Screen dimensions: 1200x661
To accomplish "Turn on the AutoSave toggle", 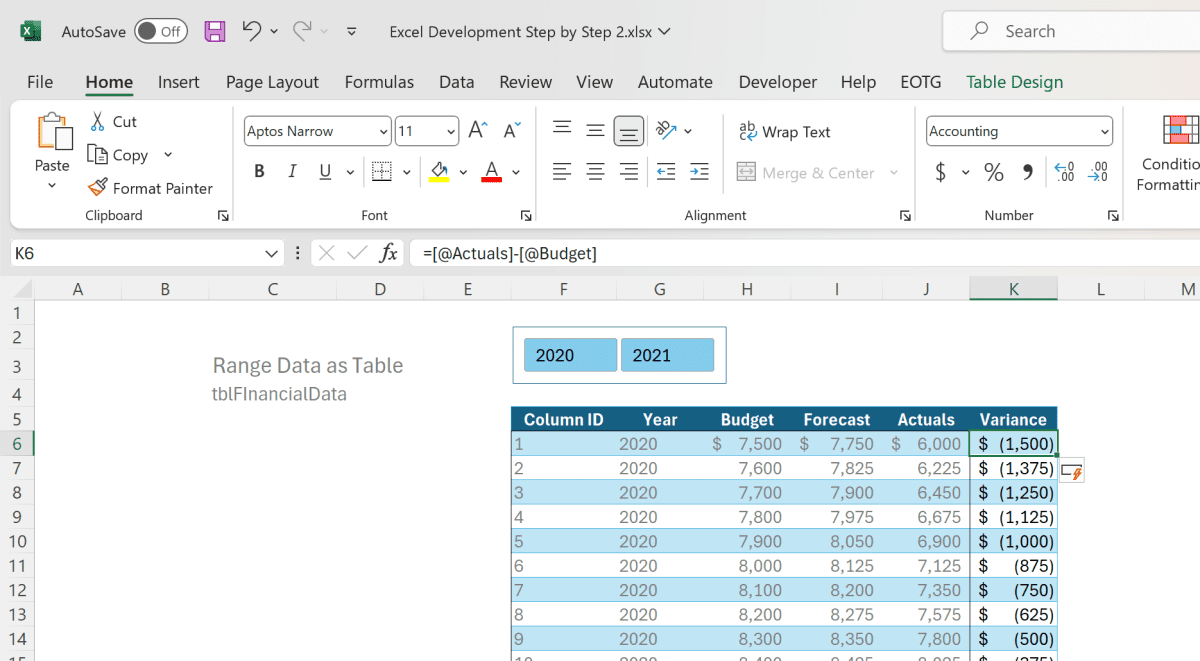I will coord(160,31).
